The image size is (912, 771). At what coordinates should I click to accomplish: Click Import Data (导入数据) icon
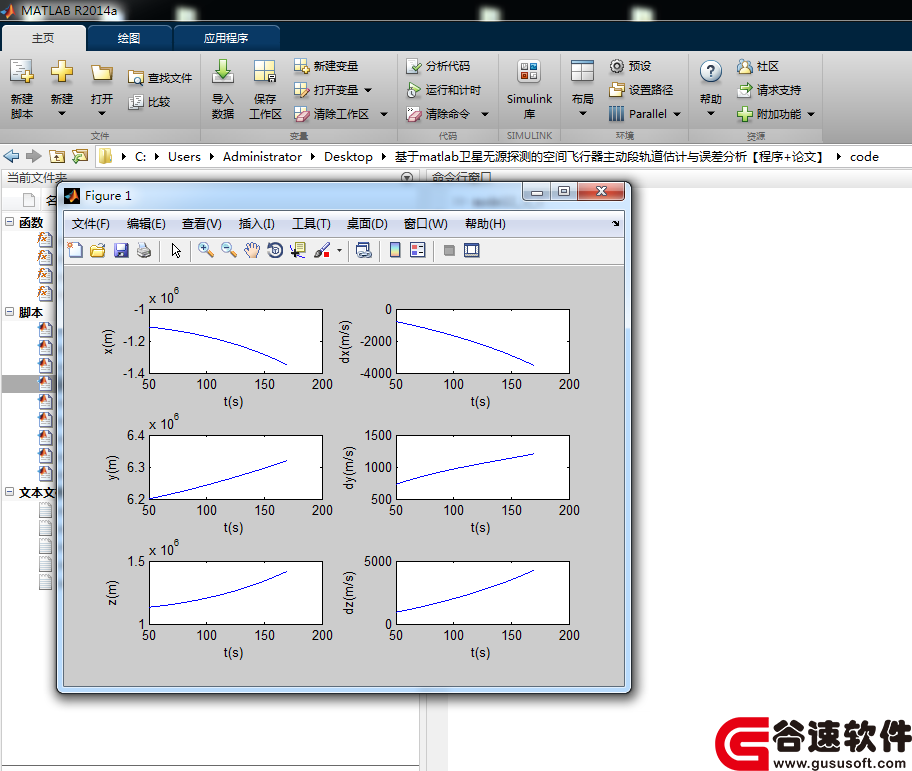223,72
